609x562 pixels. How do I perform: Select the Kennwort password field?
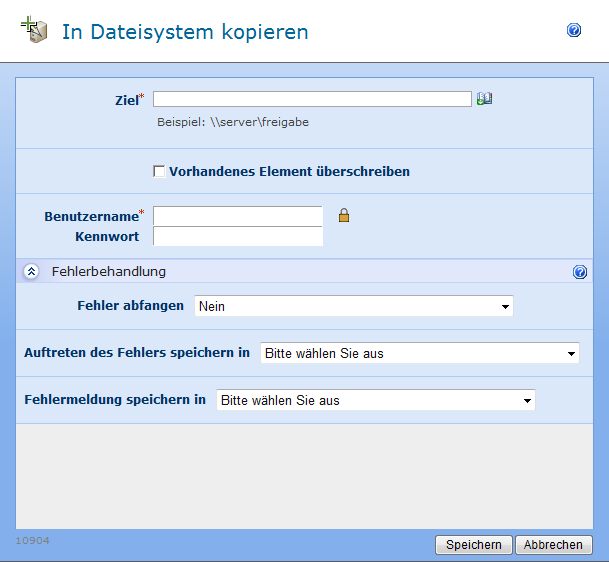pos(238,237)
